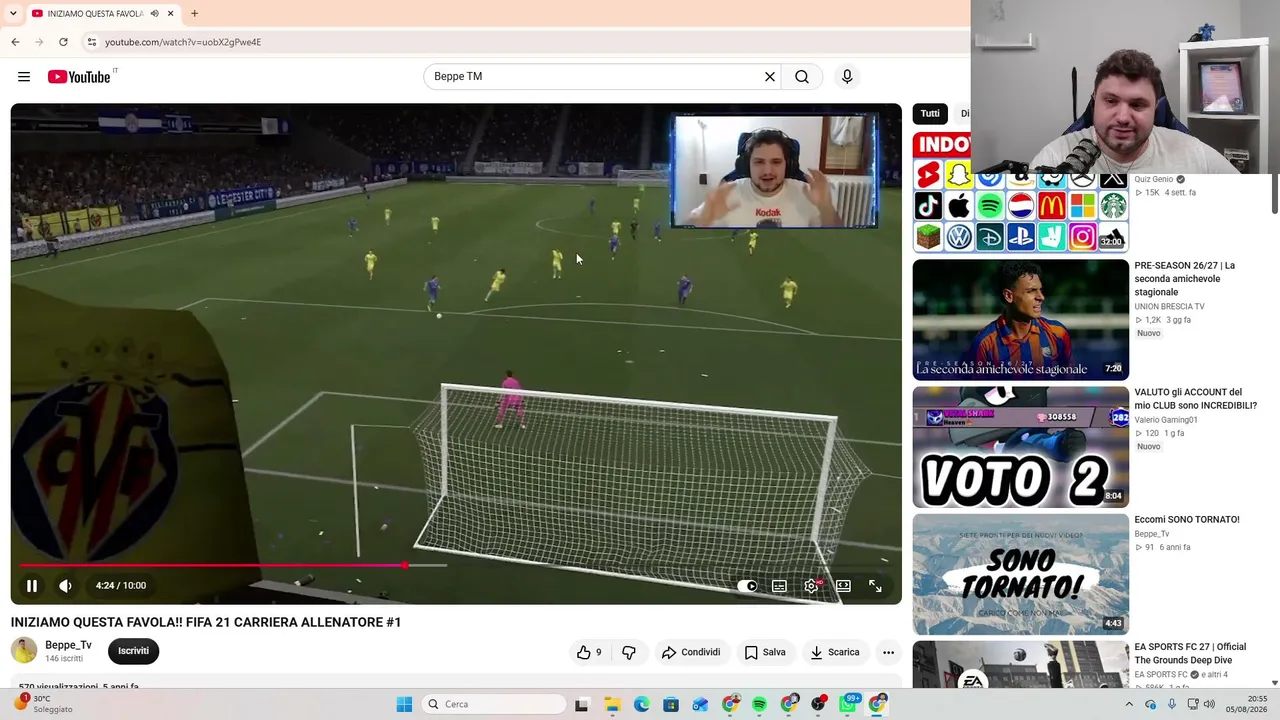Open the YouTube guide hamburger menu
Viewport: 1280px width, 720px height.
click(24, 77)
